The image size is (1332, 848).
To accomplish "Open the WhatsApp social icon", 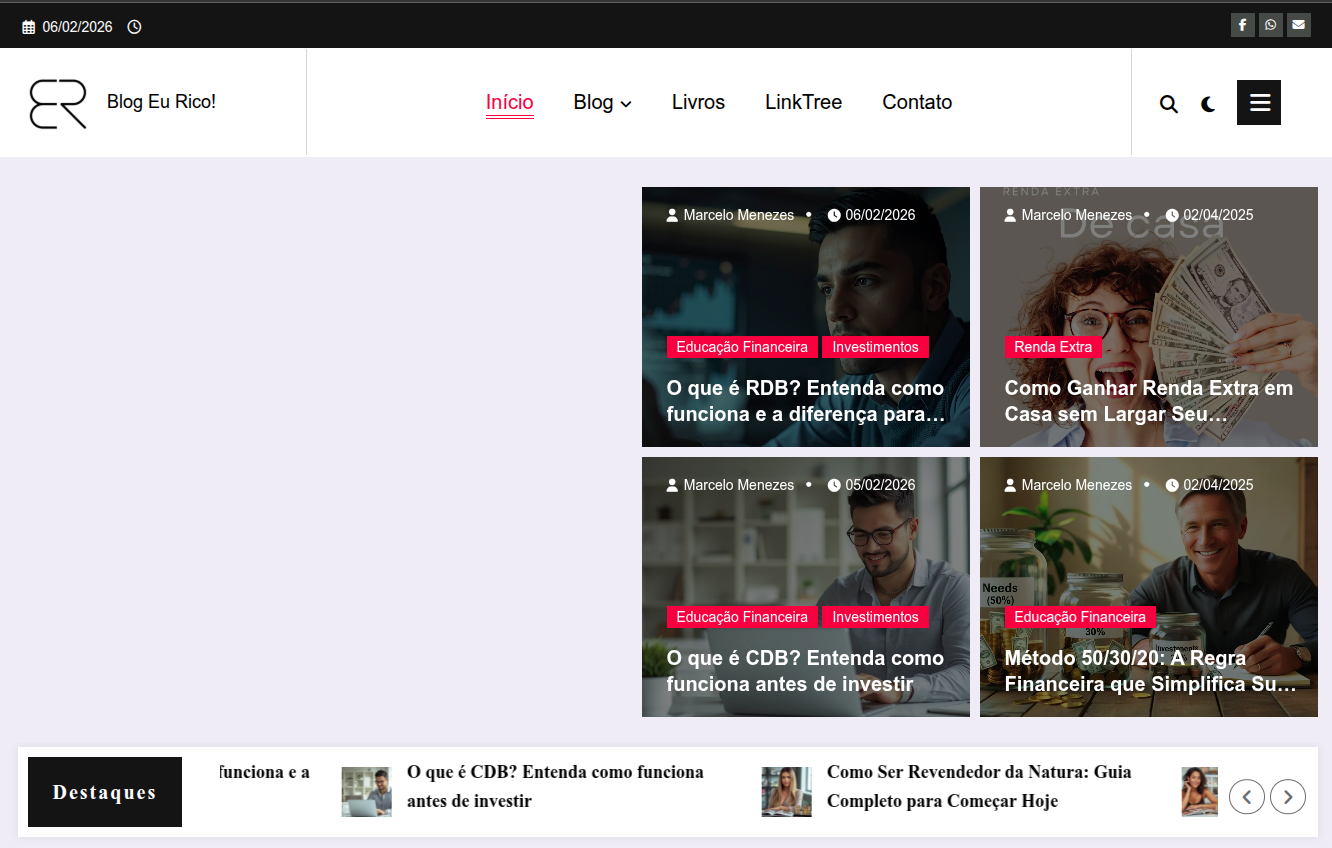I will pos(1270,25).
